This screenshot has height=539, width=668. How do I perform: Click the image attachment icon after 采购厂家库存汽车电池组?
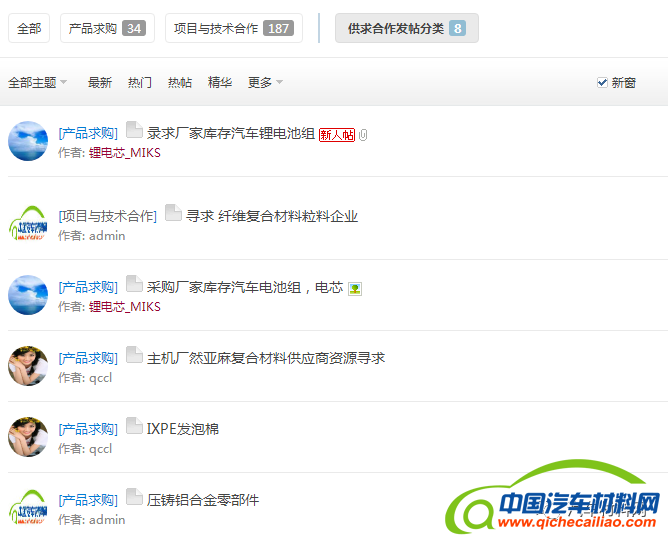click(x=355, y=289)
